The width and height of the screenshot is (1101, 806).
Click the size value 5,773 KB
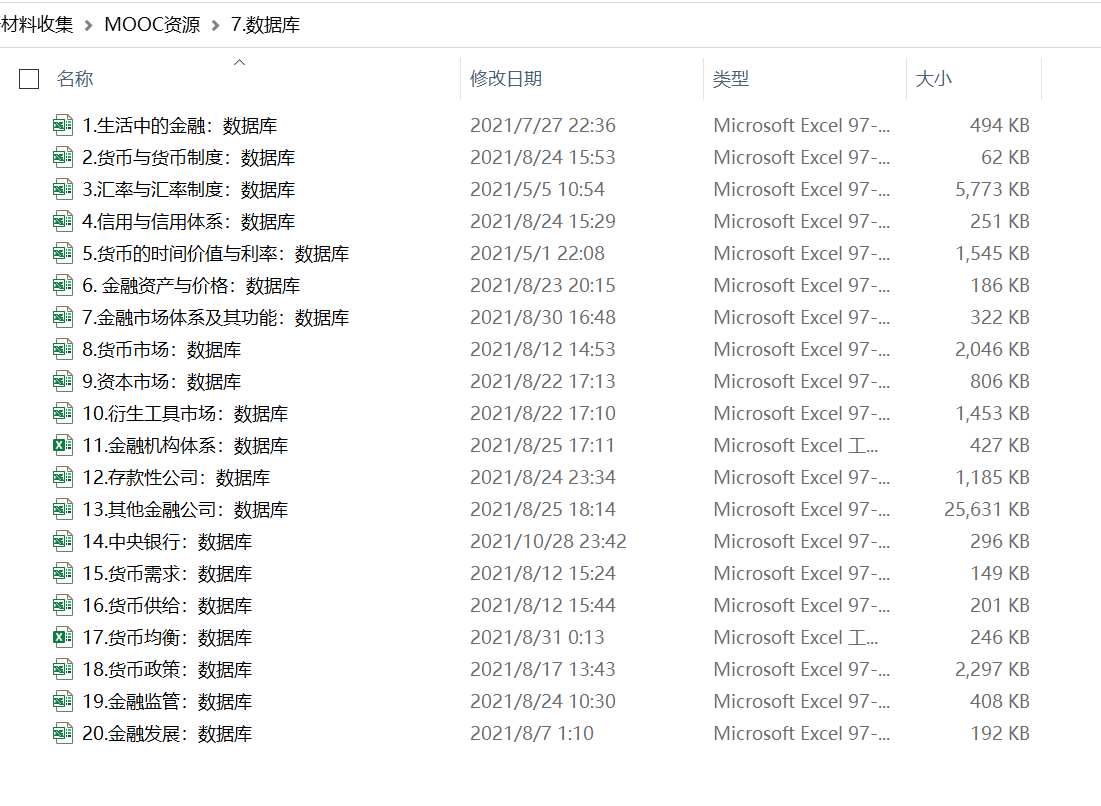click(x=992, y=189)
